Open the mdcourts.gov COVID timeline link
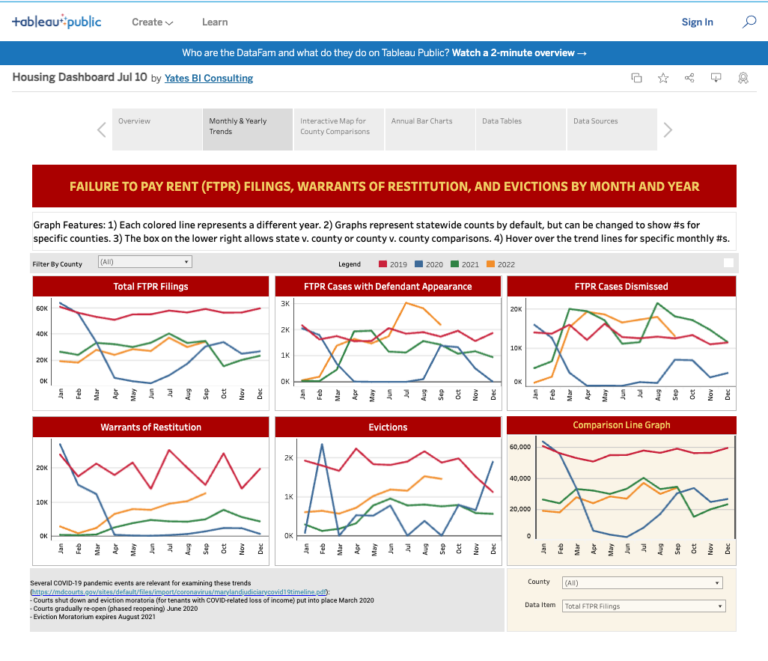Image resolution: width=768 pixels, height=661 pixels. click(178, 592)
